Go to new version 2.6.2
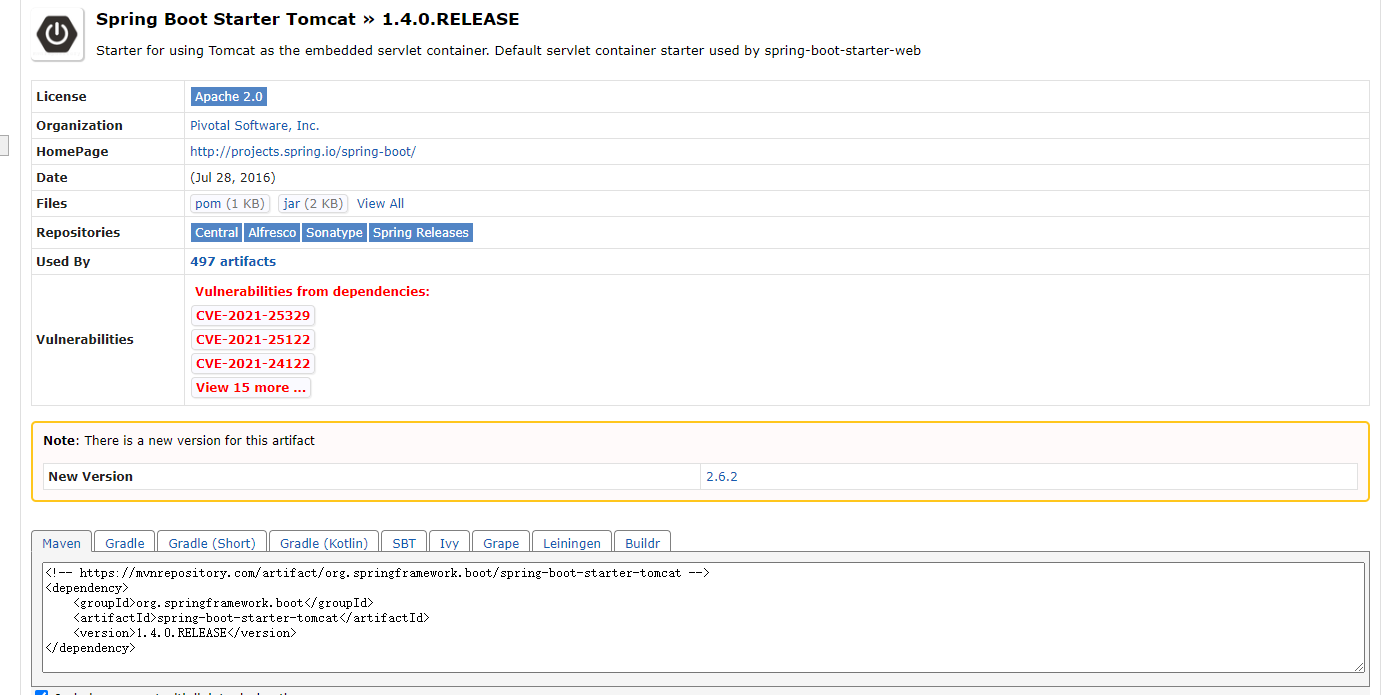Screen dimensions: 1389x695 pyautogui.click(x=722, y=477)
